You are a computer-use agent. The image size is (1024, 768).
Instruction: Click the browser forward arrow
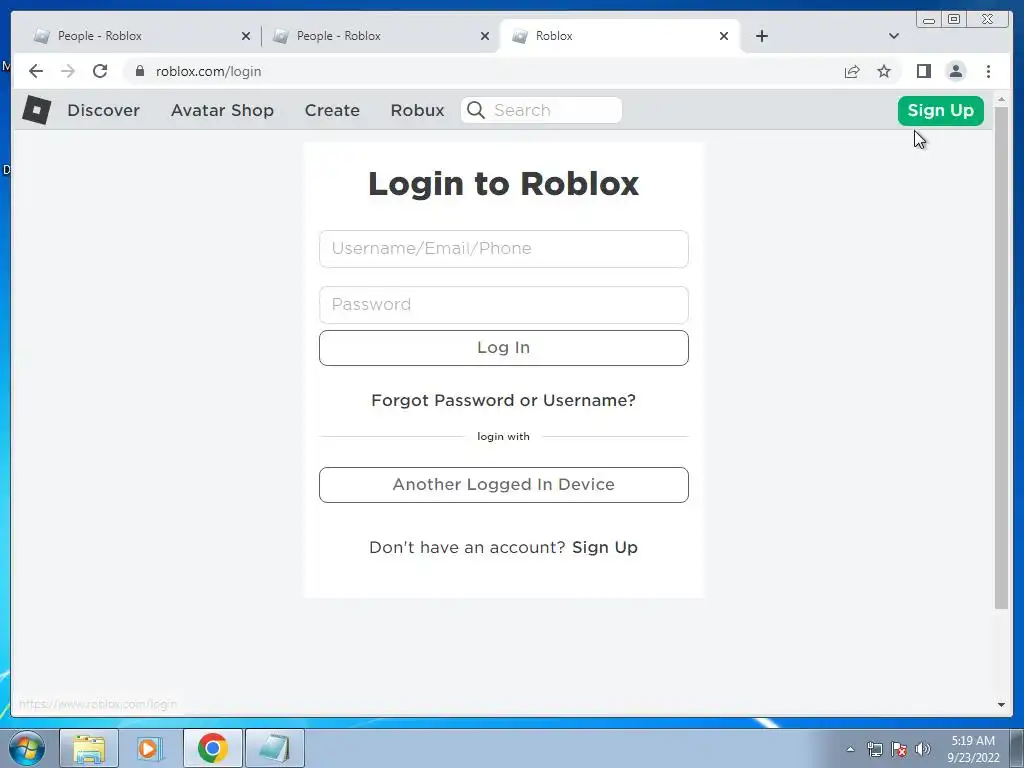68,71
